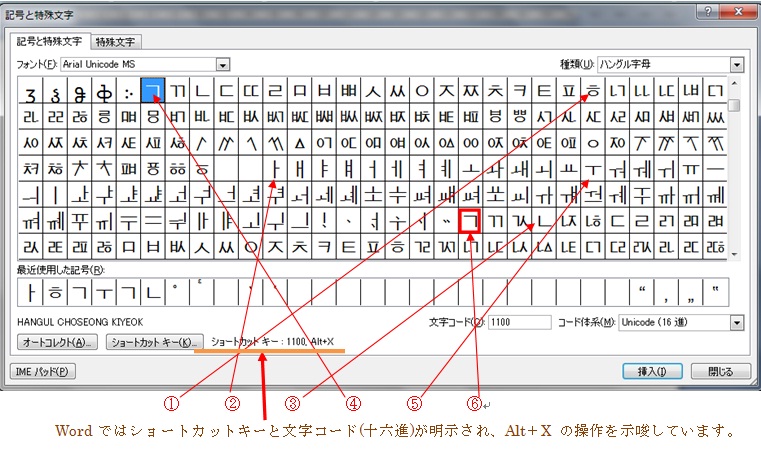The height and width of the screenshot is (451, 761).
Task: Click the 挿入(I) button
Action: (652, 372)
